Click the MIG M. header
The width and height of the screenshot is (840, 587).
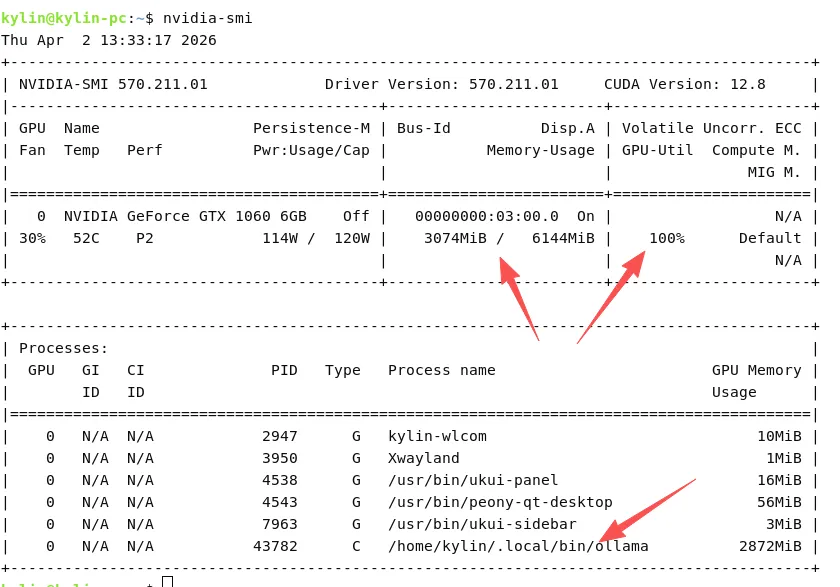pos(775,172)
